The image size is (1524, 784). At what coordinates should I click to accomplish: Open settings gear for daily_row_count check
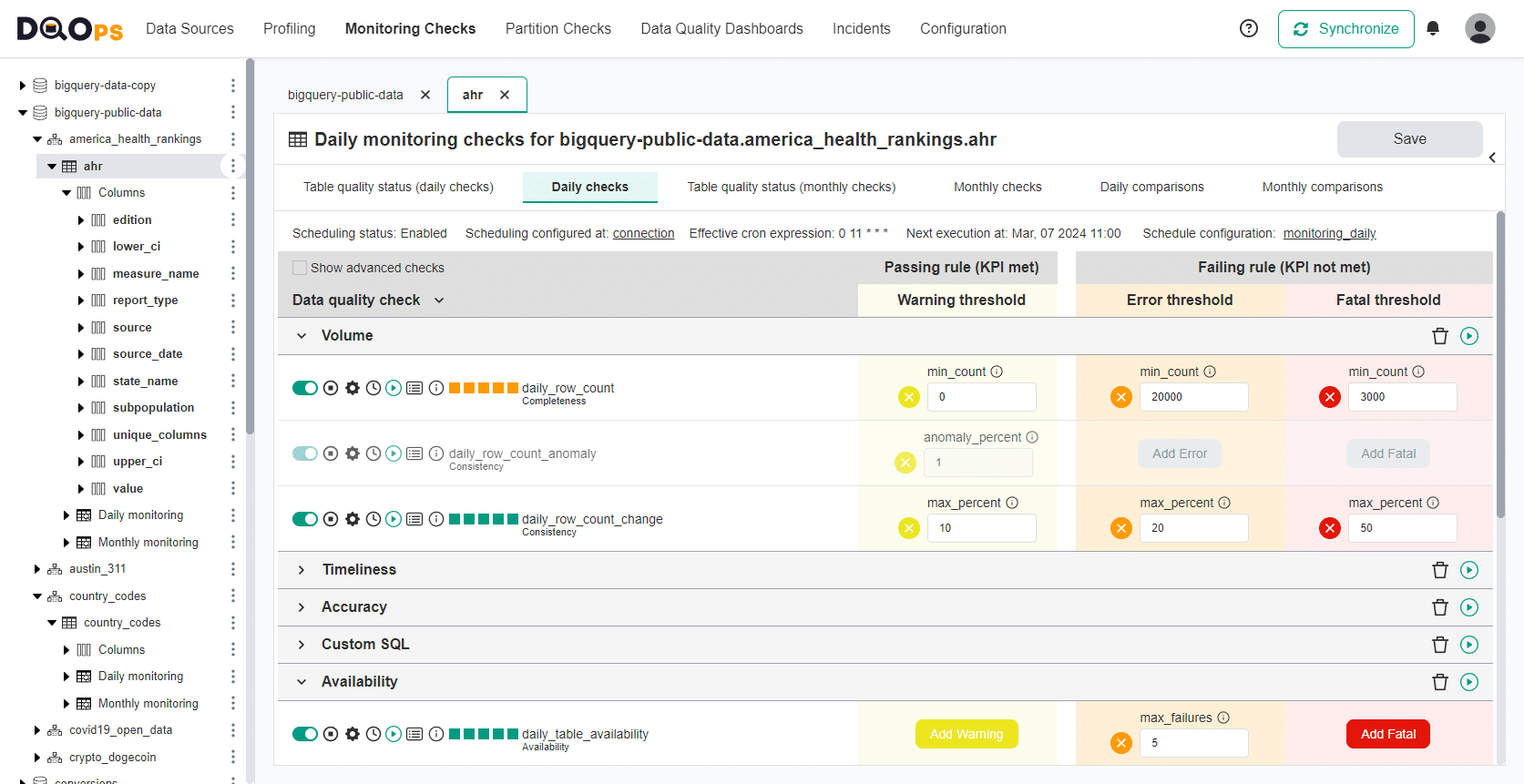(x=353, y=388)
